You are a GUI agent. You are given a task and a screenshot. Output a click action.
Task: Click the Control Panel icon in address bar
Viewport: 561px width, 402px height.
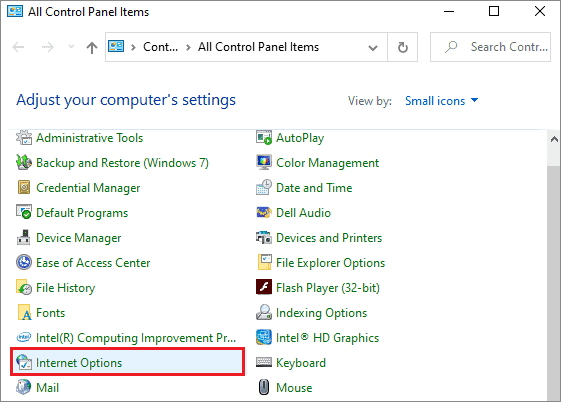(116, 46)
